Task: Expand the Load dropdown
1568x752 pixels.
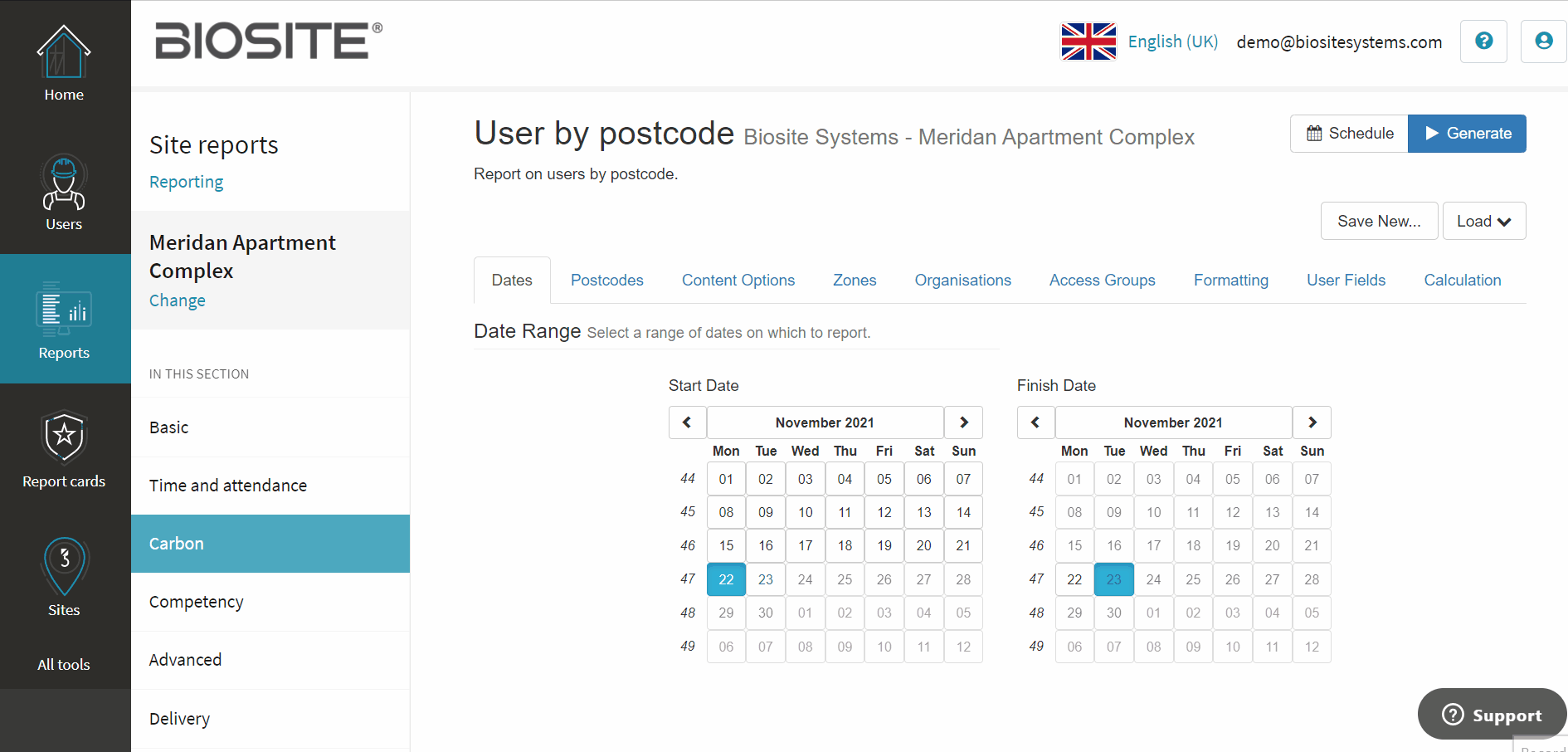Action: point(1483,221)
